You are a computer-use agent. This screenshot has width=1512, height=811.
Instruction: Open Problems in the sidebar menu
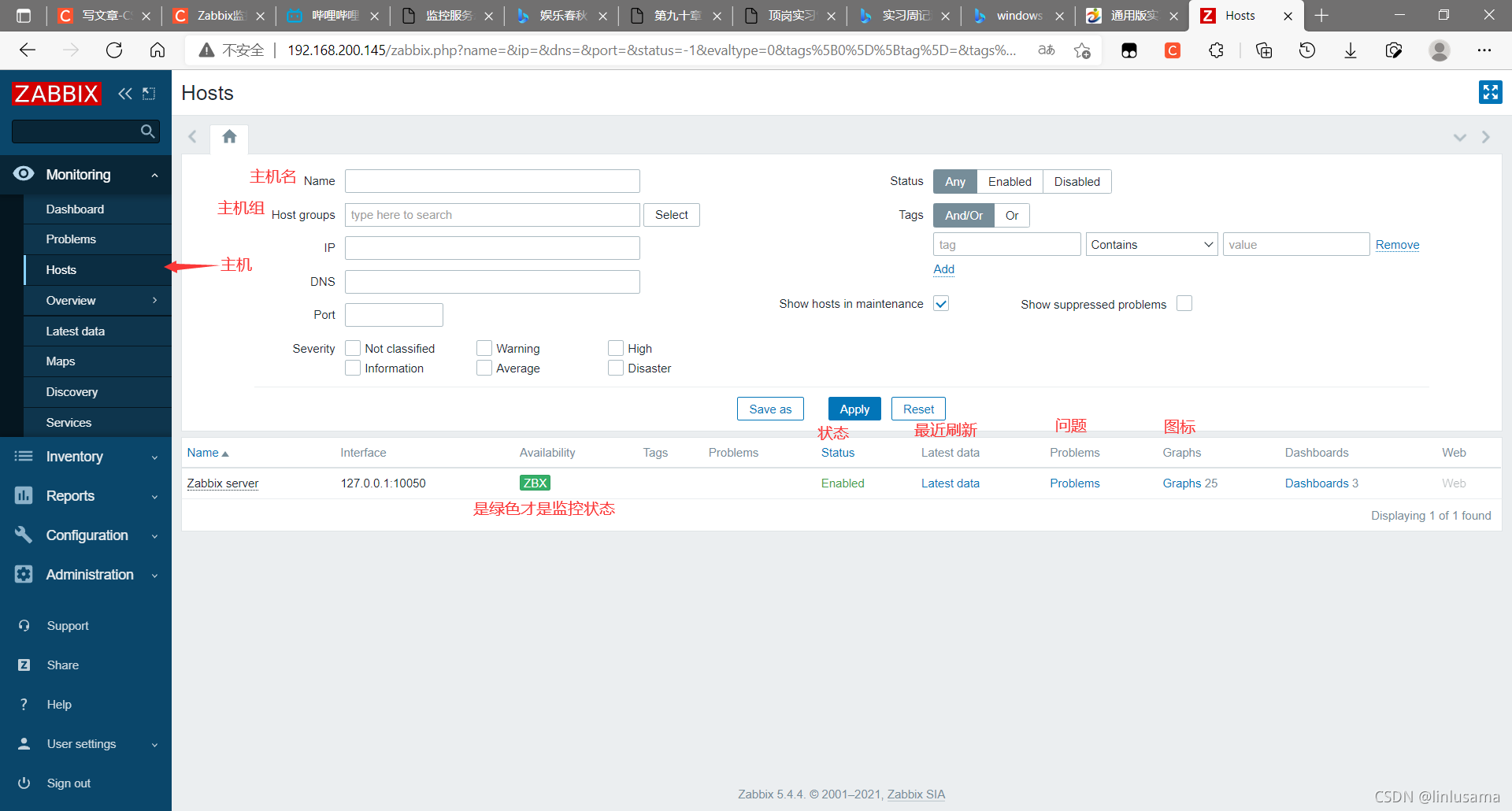coord(98,239)
